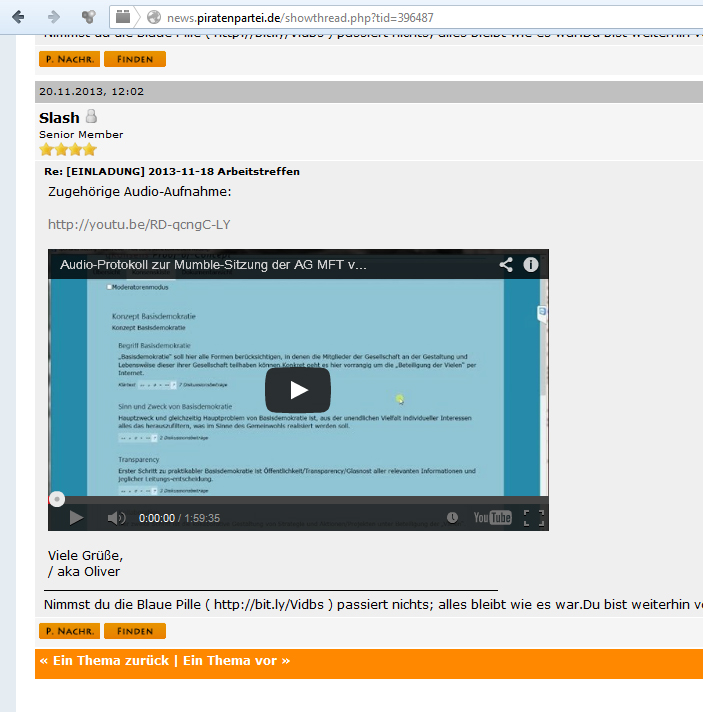
Task: Go to previous thread via Ein Thema zurück
Action: [x=105, y=661]
